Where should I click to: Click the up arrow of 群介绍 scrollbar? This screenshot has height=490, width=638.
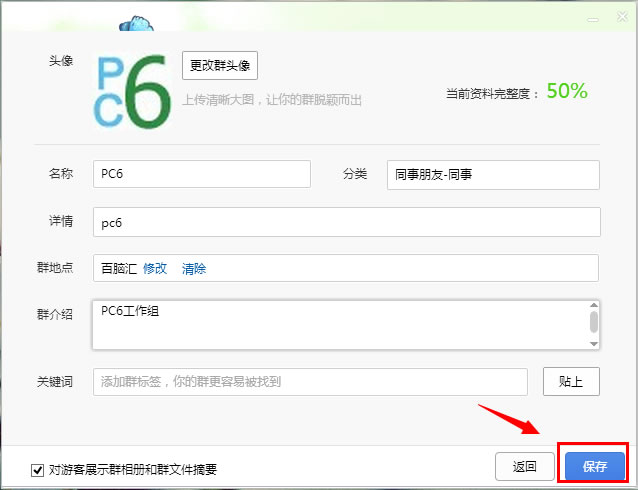click(593, 305)
